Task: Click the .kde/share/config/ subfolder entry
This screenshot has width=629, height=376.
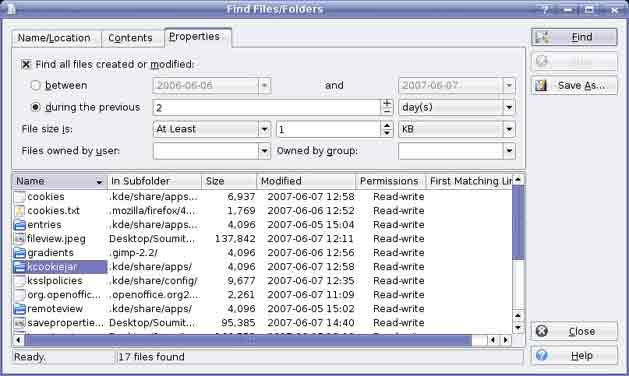Action: [x=154, y=281]
